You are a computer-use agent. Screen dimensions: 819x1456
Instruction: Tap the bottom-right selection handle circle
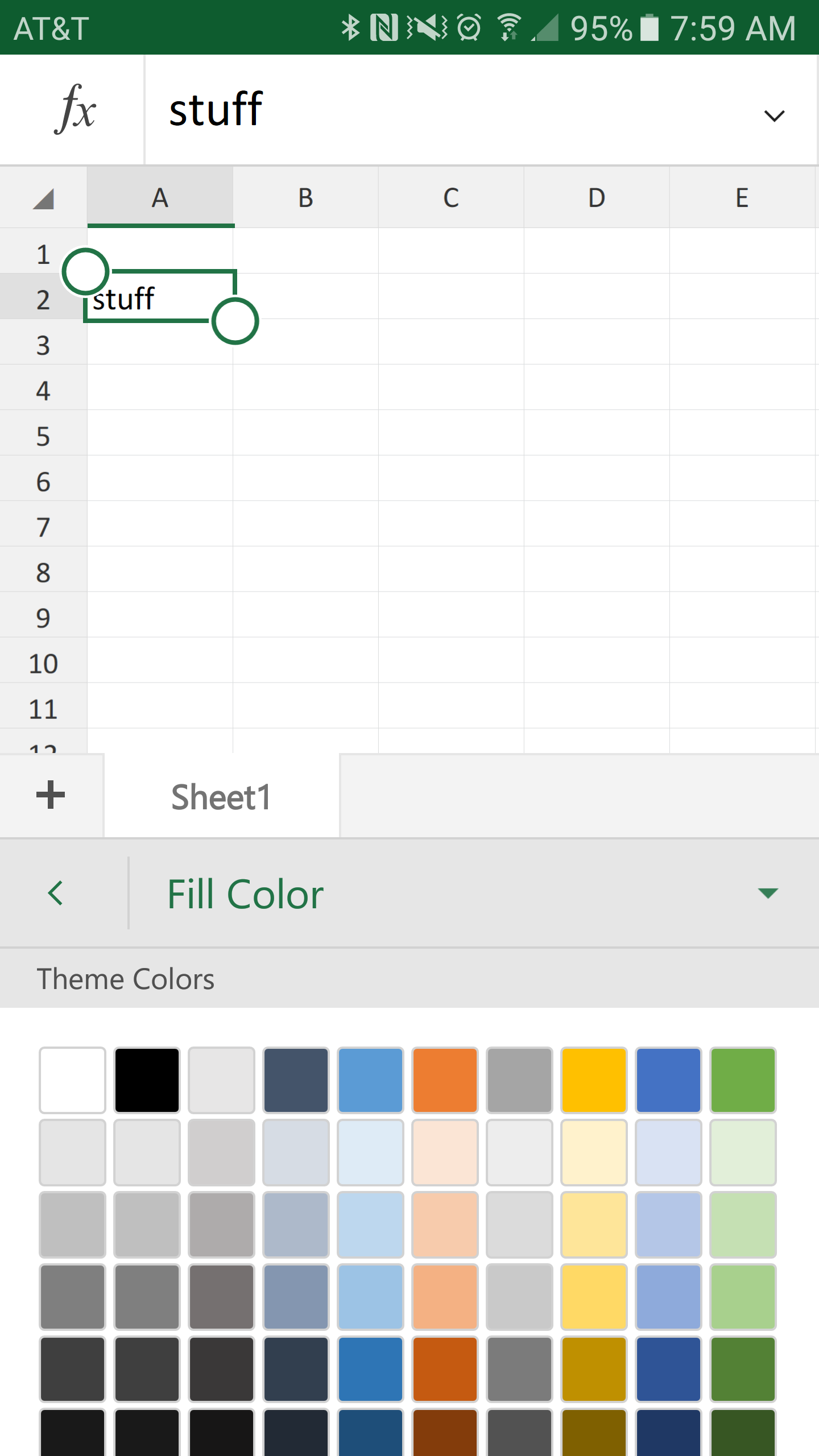(x=235, y=321)
